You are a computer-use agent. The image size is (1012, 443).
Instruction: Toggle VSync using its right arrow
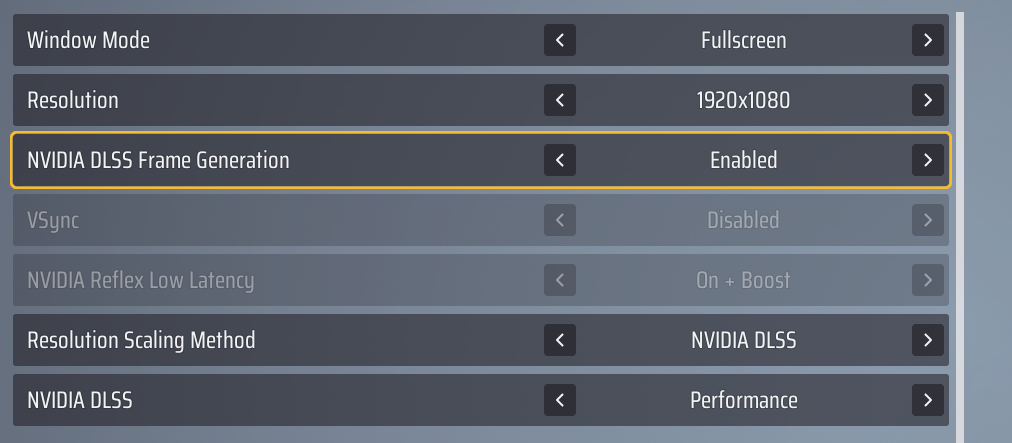(x=928, y=220)
